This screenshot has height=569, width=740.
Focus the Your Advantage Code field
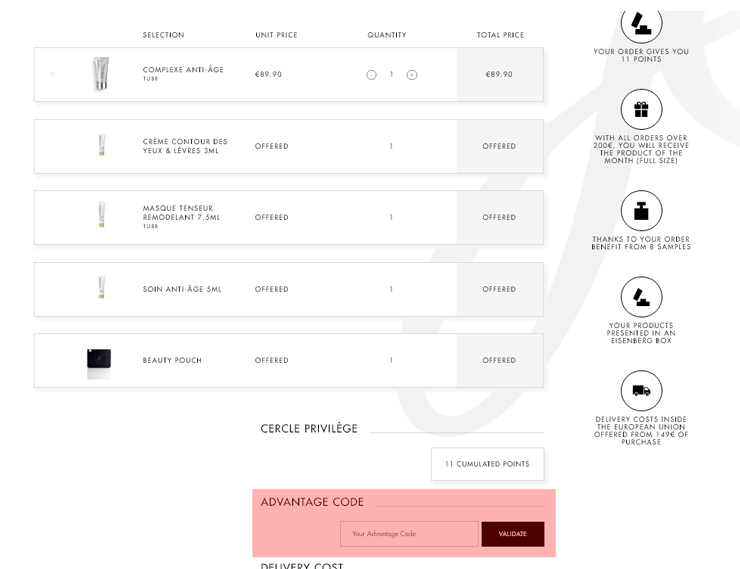[x=409, y=534]
